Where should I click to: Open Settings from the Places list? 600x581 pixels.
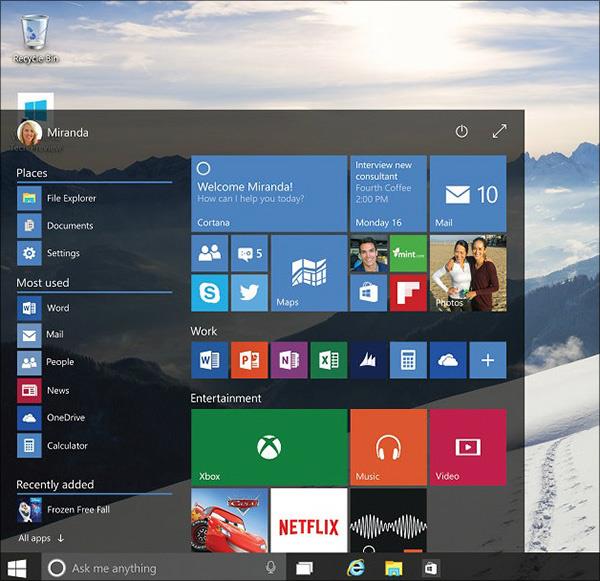coord(62,253)
